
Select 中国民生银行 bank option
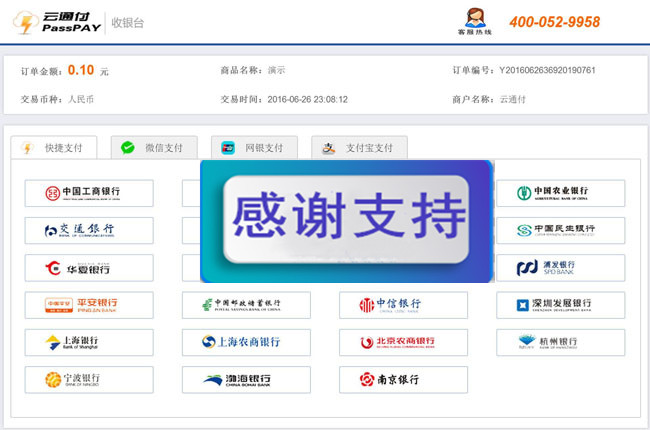(560, 231)
